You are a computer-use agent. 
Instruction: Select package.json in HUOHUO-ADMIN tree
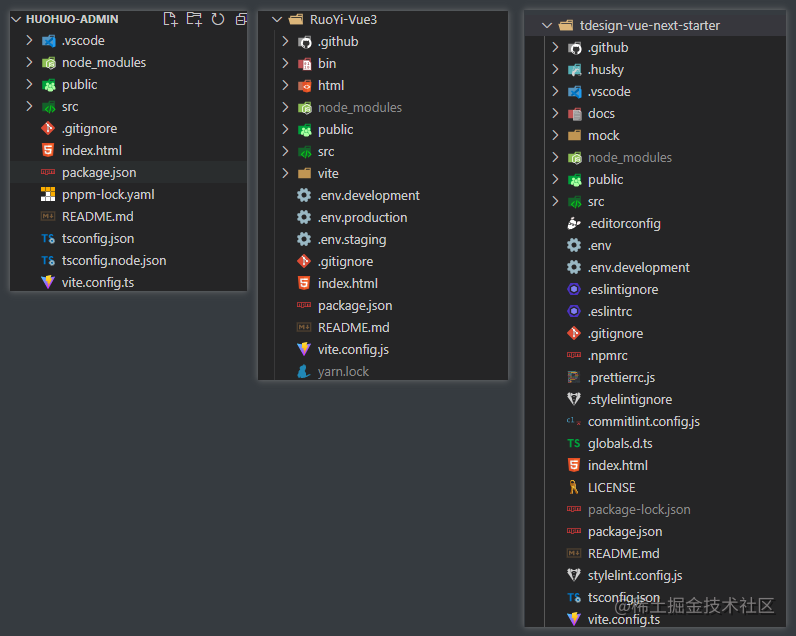(128, 173)
